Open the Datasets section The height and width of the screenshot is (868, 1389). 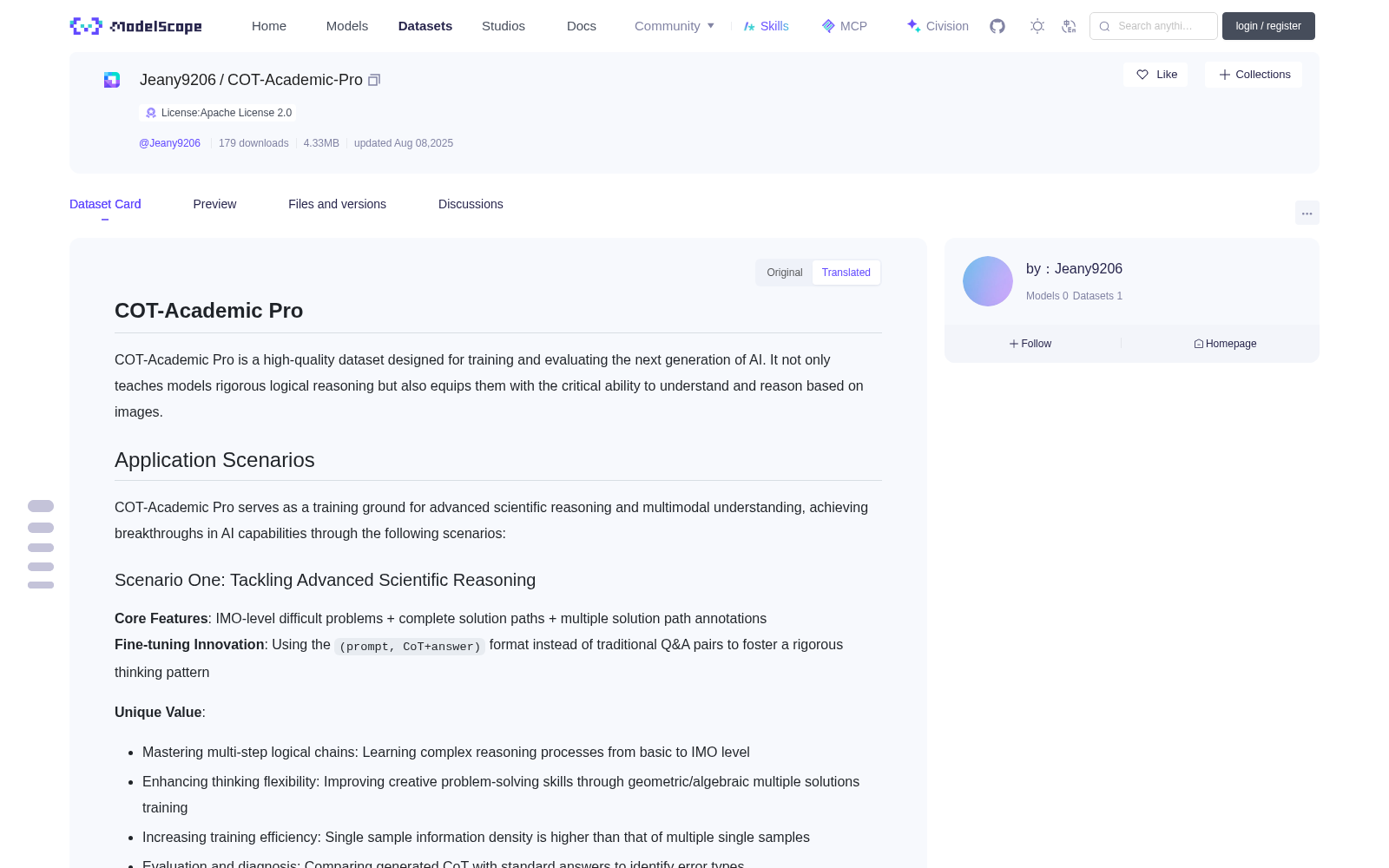pos(425,26)
